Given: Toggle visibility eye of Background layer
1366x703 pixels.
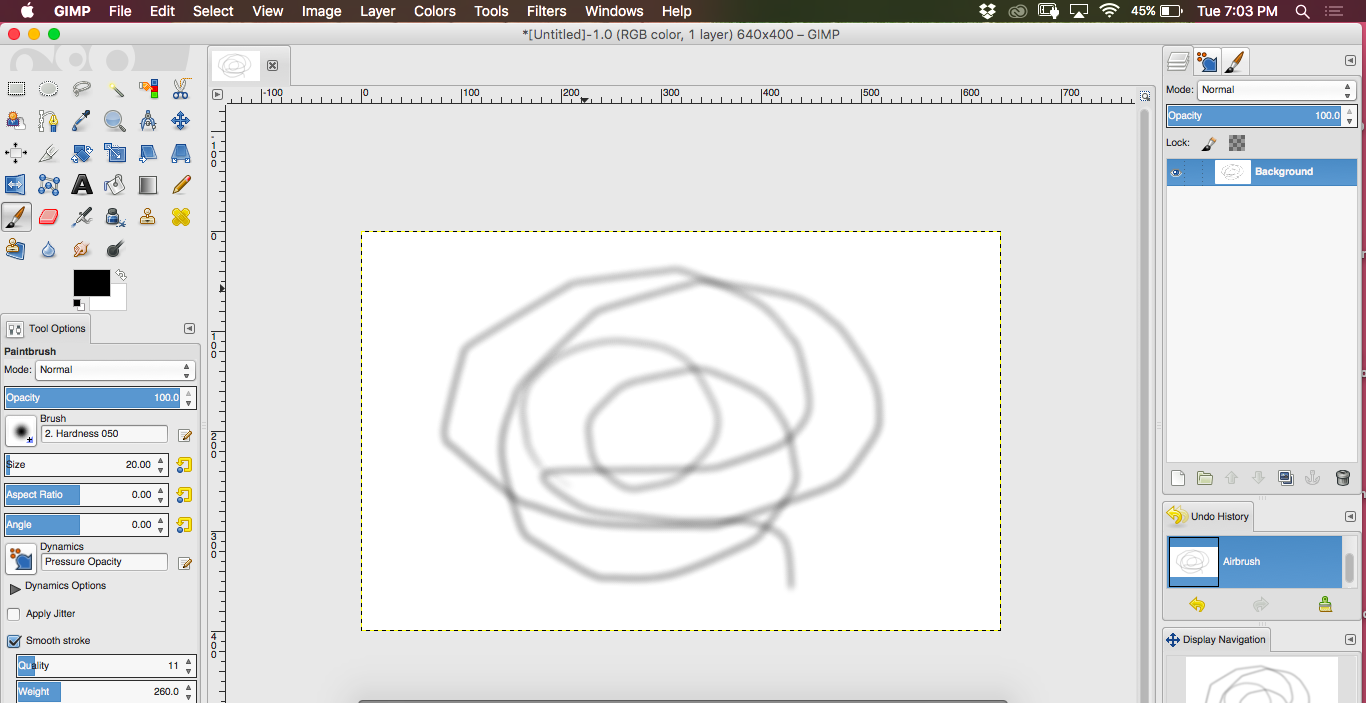Looking at the screenshot, I should click(1176, 172).
